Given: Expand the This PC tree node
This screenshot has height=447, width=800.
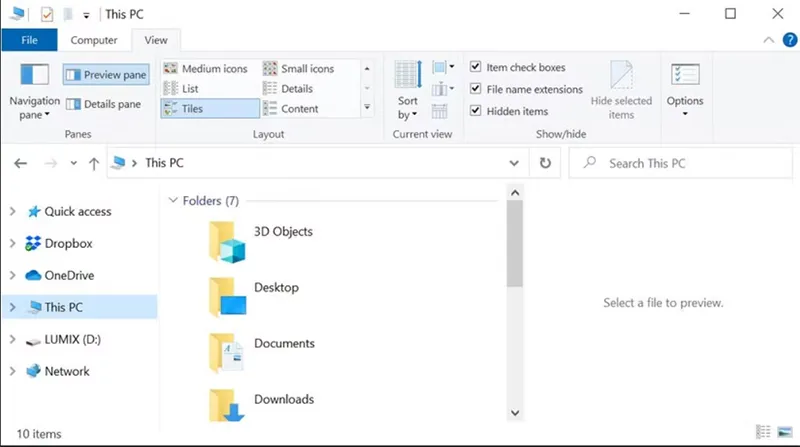Looking at the screenshot, I should coord(13,307).
